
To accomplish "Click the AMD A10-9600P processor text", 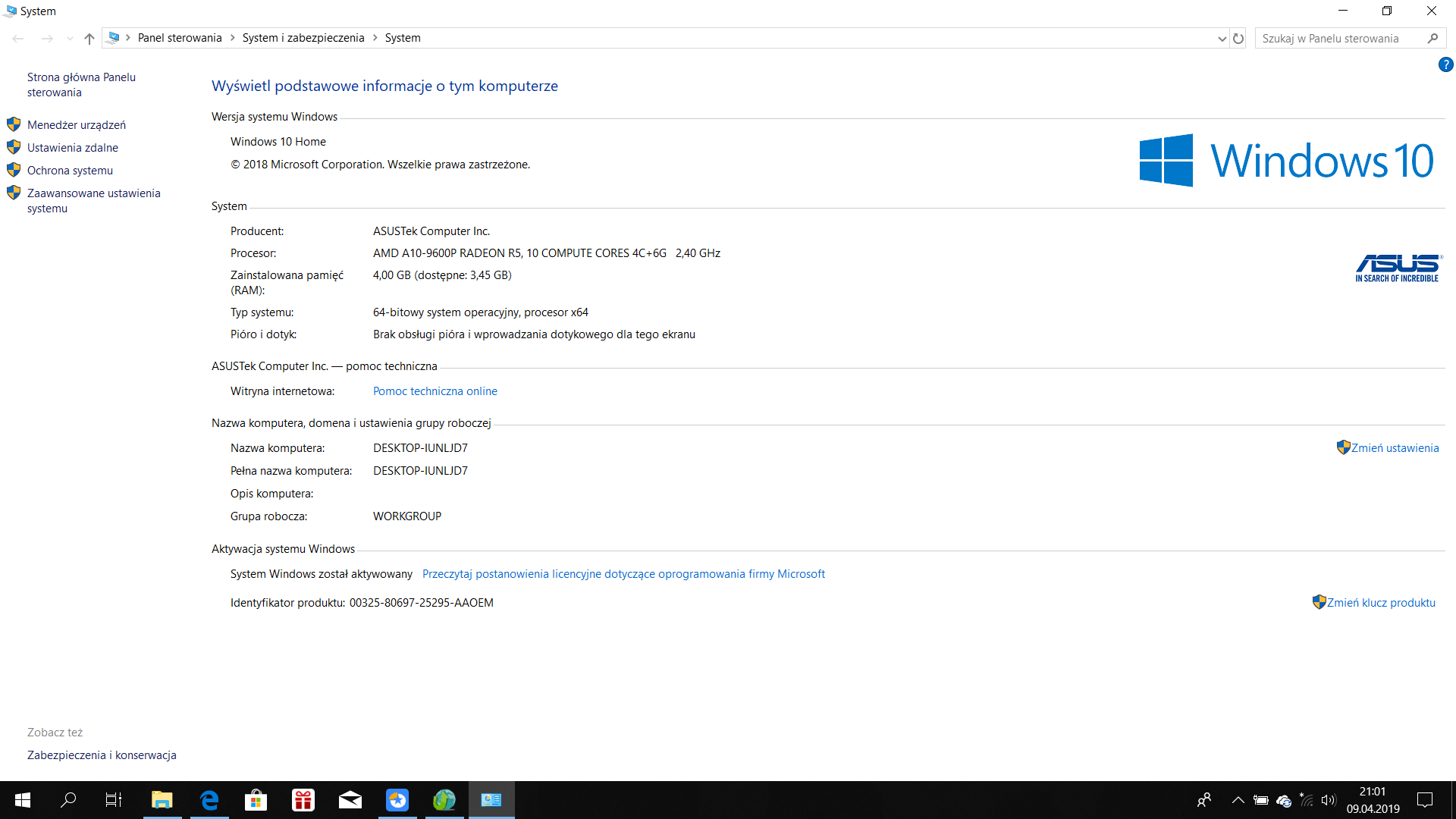I will pos(547,253).
